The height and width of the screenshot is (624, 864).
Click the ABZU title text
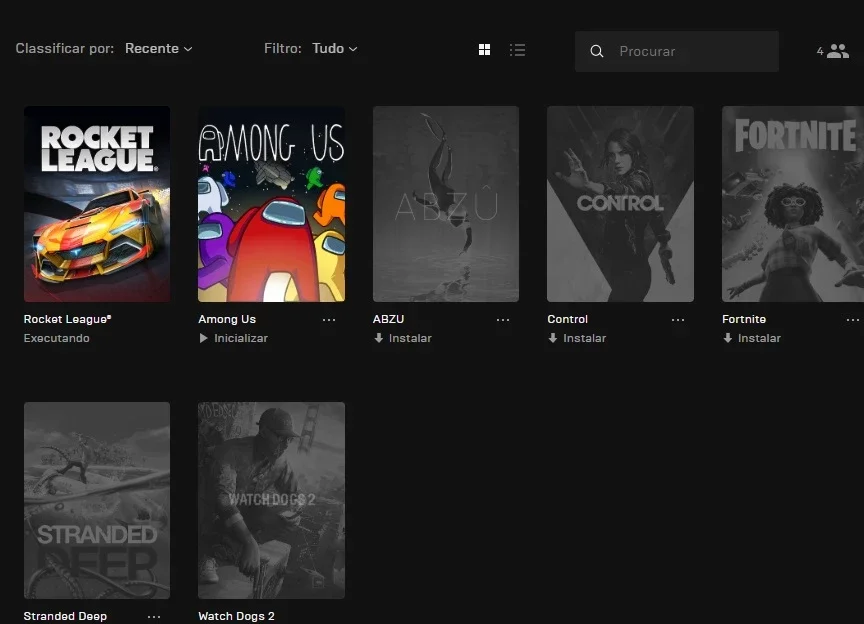[388, 319]
